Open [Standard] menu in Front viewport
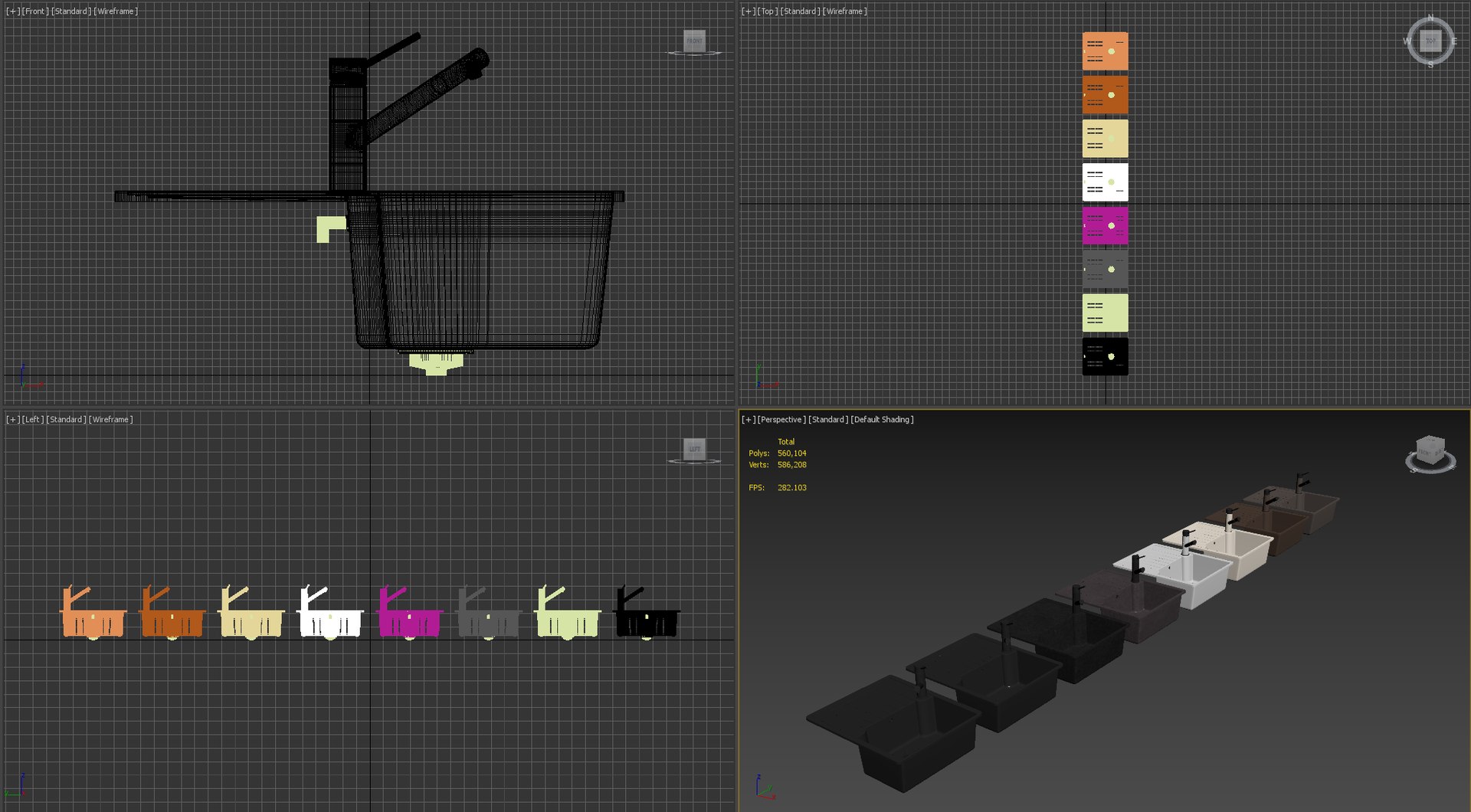Screen dimensions: 1471x812 coord(71,11)
